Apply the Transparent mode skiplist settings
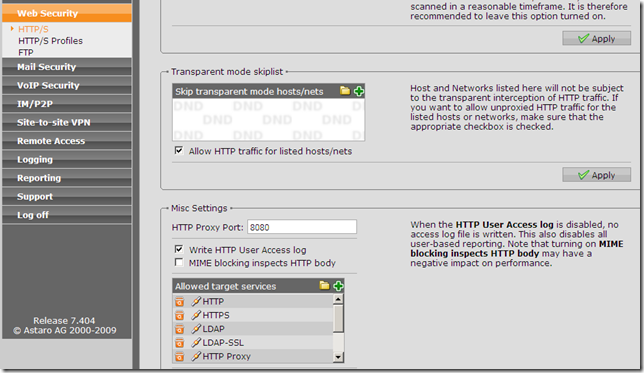Screen dimensions: 644x373 point(596,175)
